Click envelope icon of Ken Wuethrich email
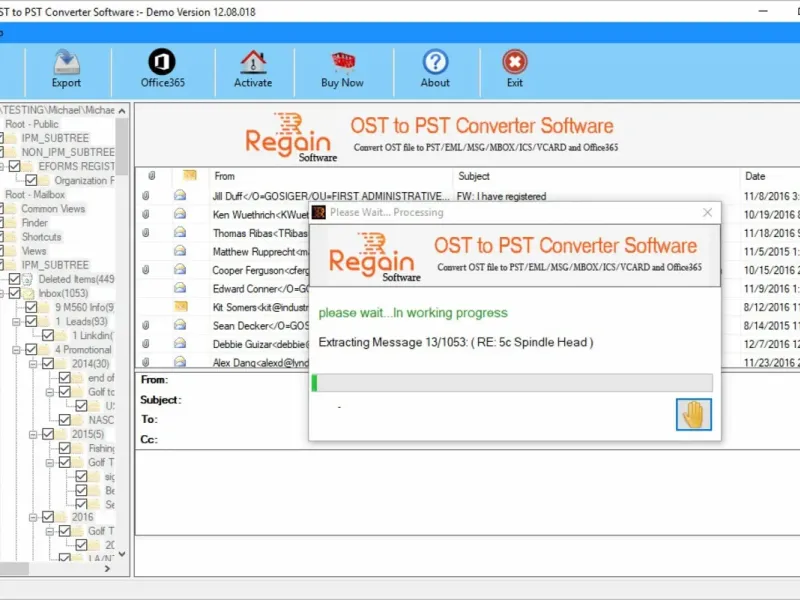This screenshot has width=800, height=600. point(180,214)
